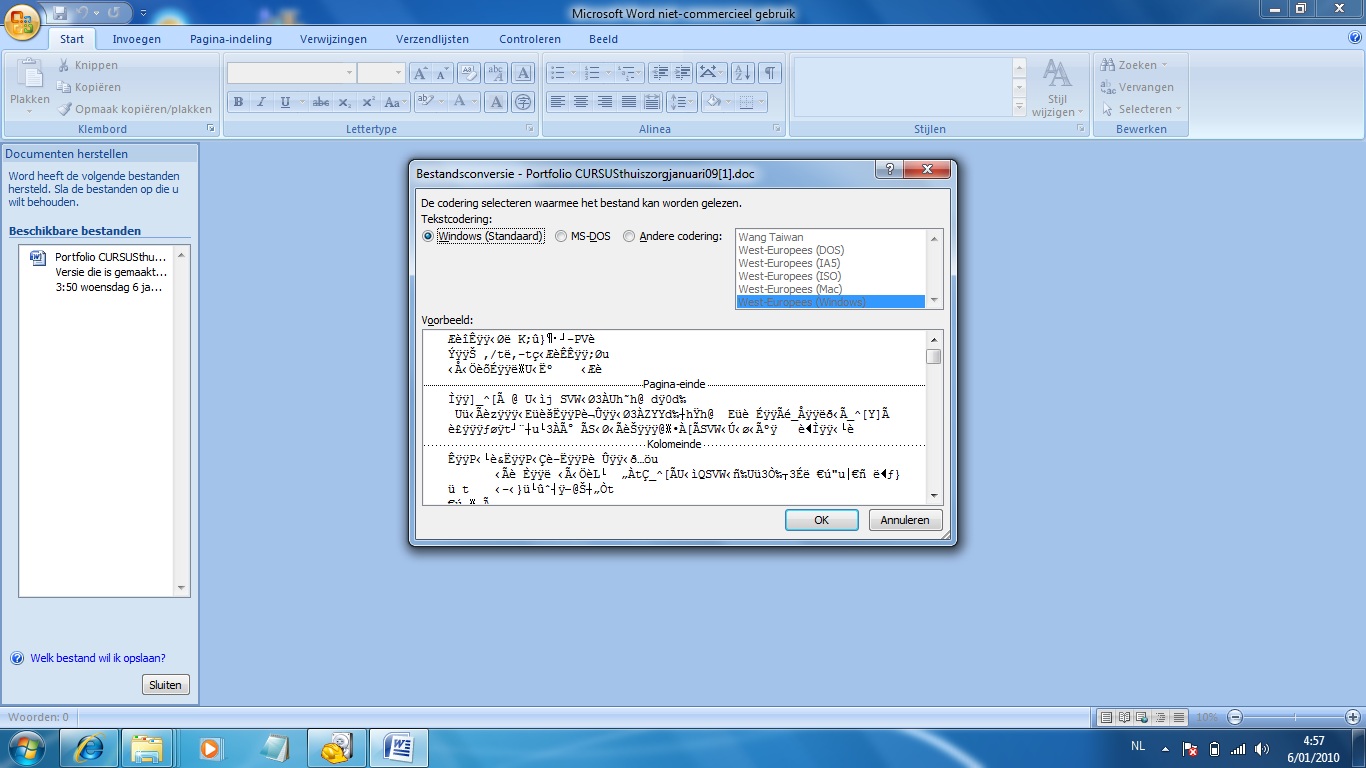
Task: Click the grow font icon
Action: [x=420, y=73]
